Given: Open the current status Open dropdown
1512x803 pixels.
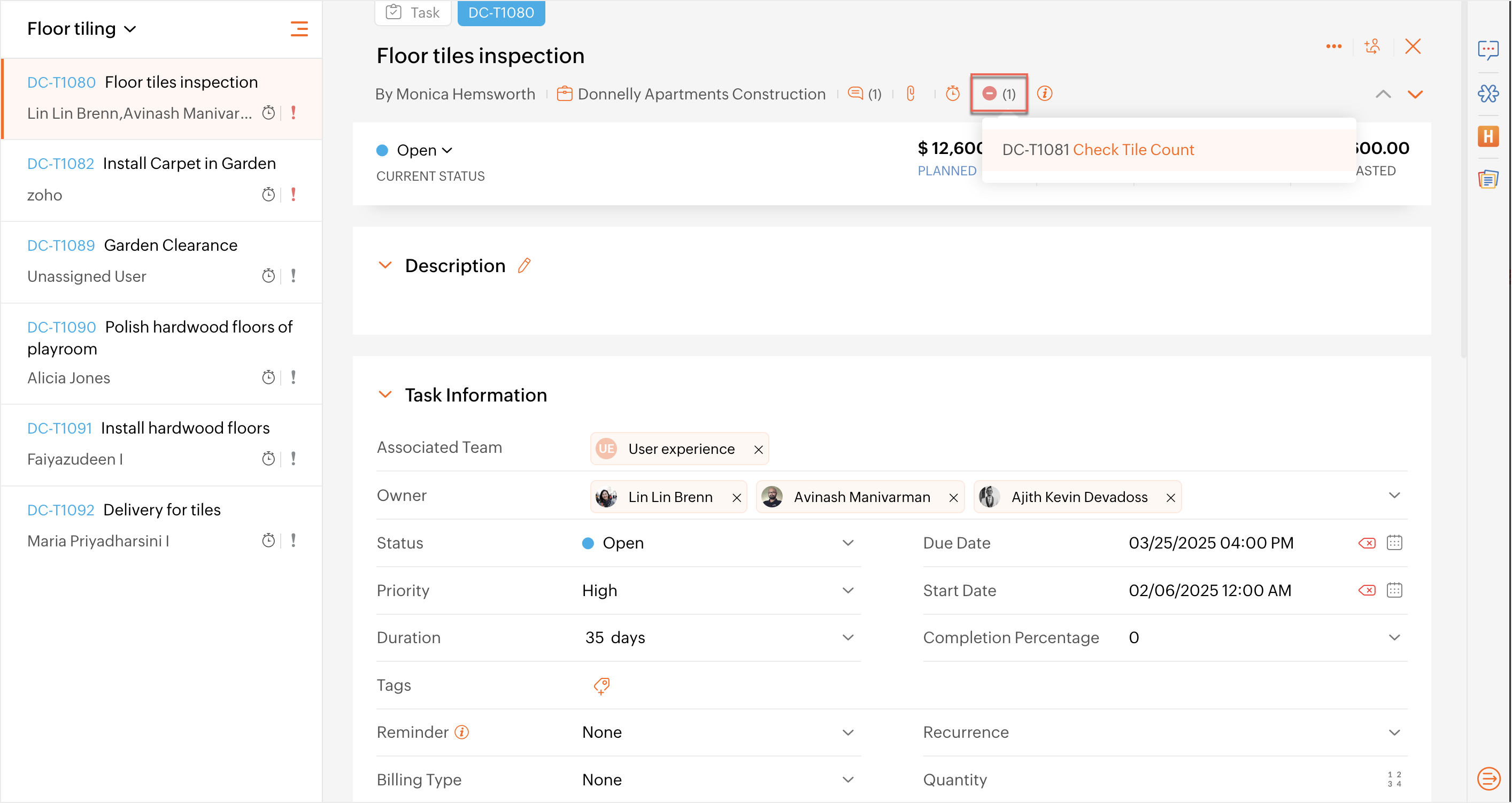Looking at the screenshot, I should click(425, 150).
